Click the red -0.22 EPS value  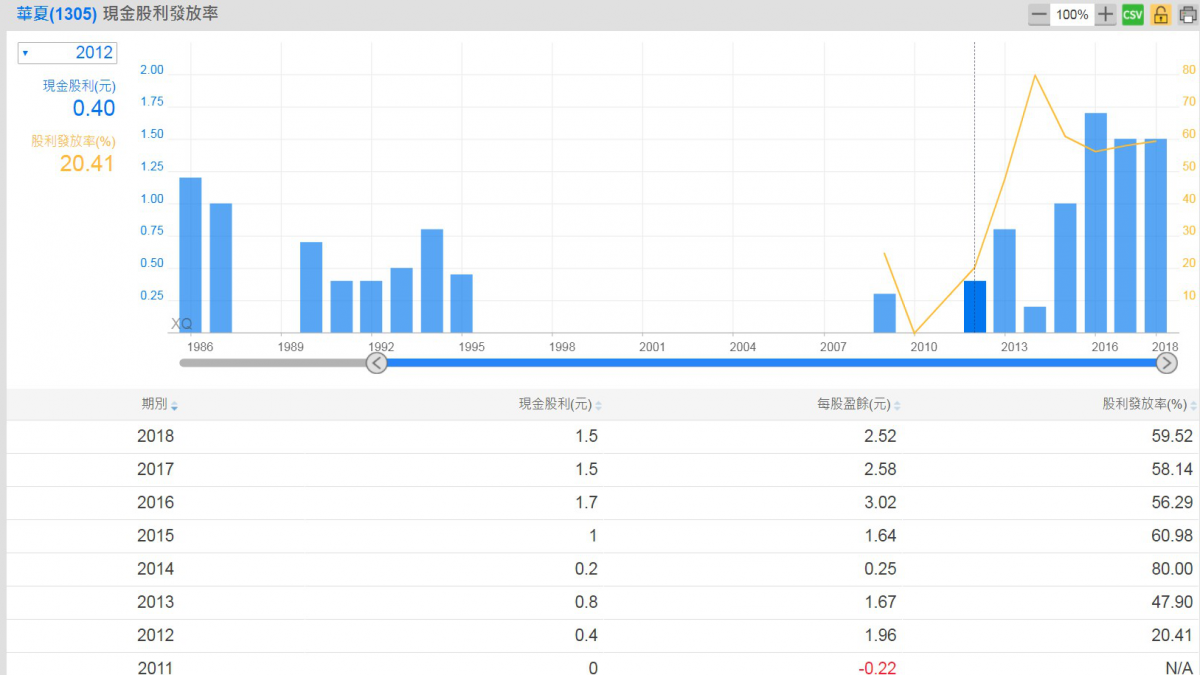879,667
